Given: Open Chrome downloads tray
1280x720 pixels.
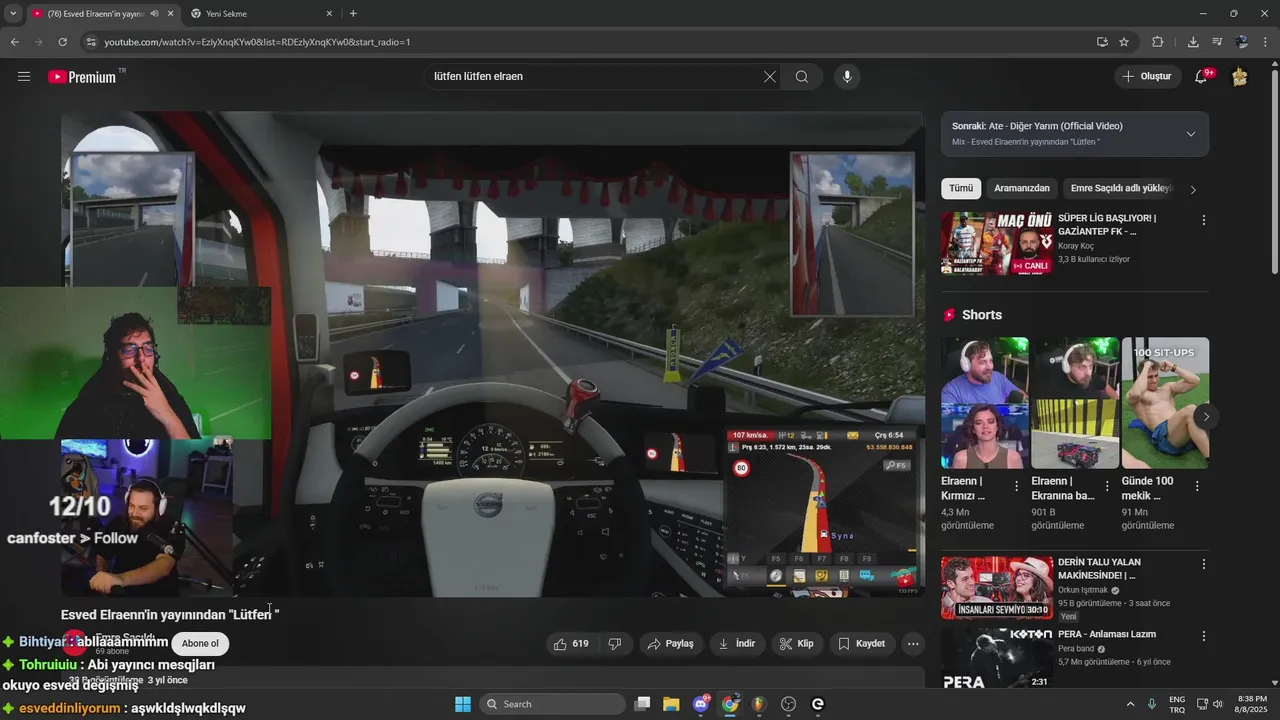Looking at the screenshot, I should [x=1193, y=42].
